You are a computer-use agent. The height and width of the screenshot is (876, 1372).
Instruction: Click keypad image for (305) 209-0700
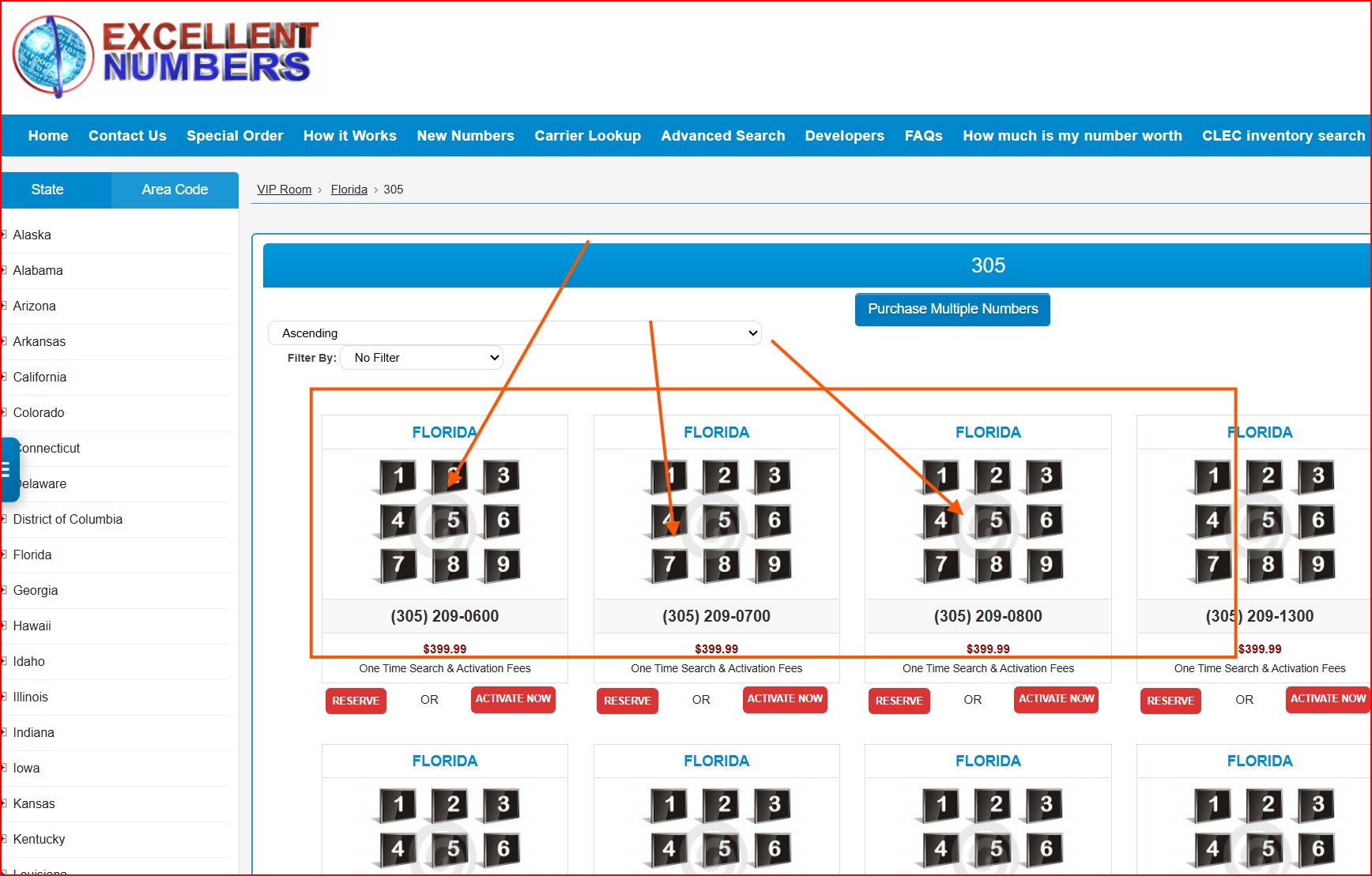(716, 521)
